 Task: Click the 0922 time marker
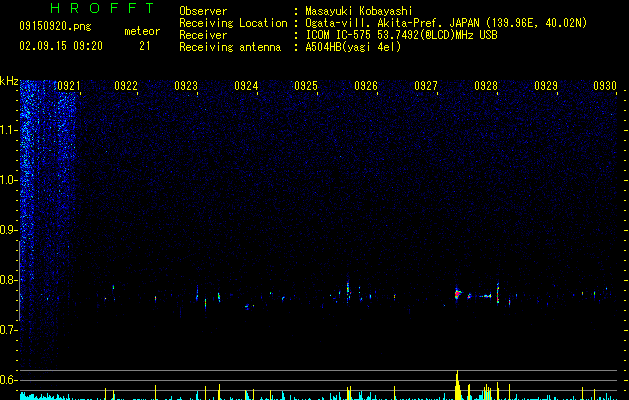click(126, 86)
